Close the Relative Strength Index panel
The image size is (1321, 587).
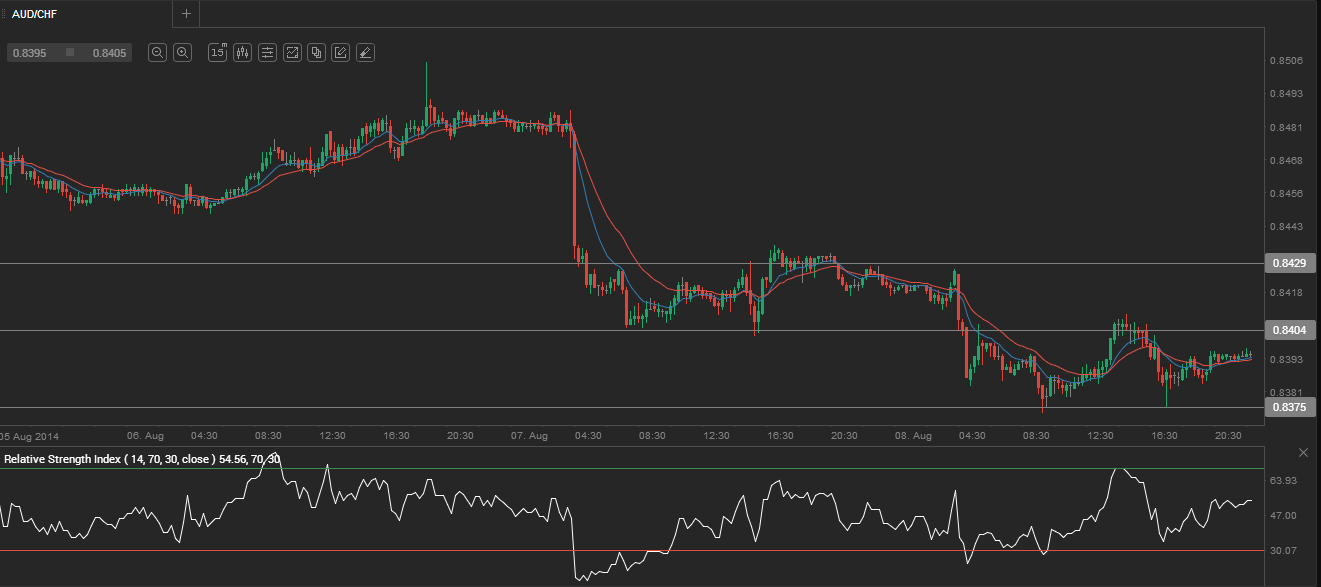click(x=1303, y=453)
